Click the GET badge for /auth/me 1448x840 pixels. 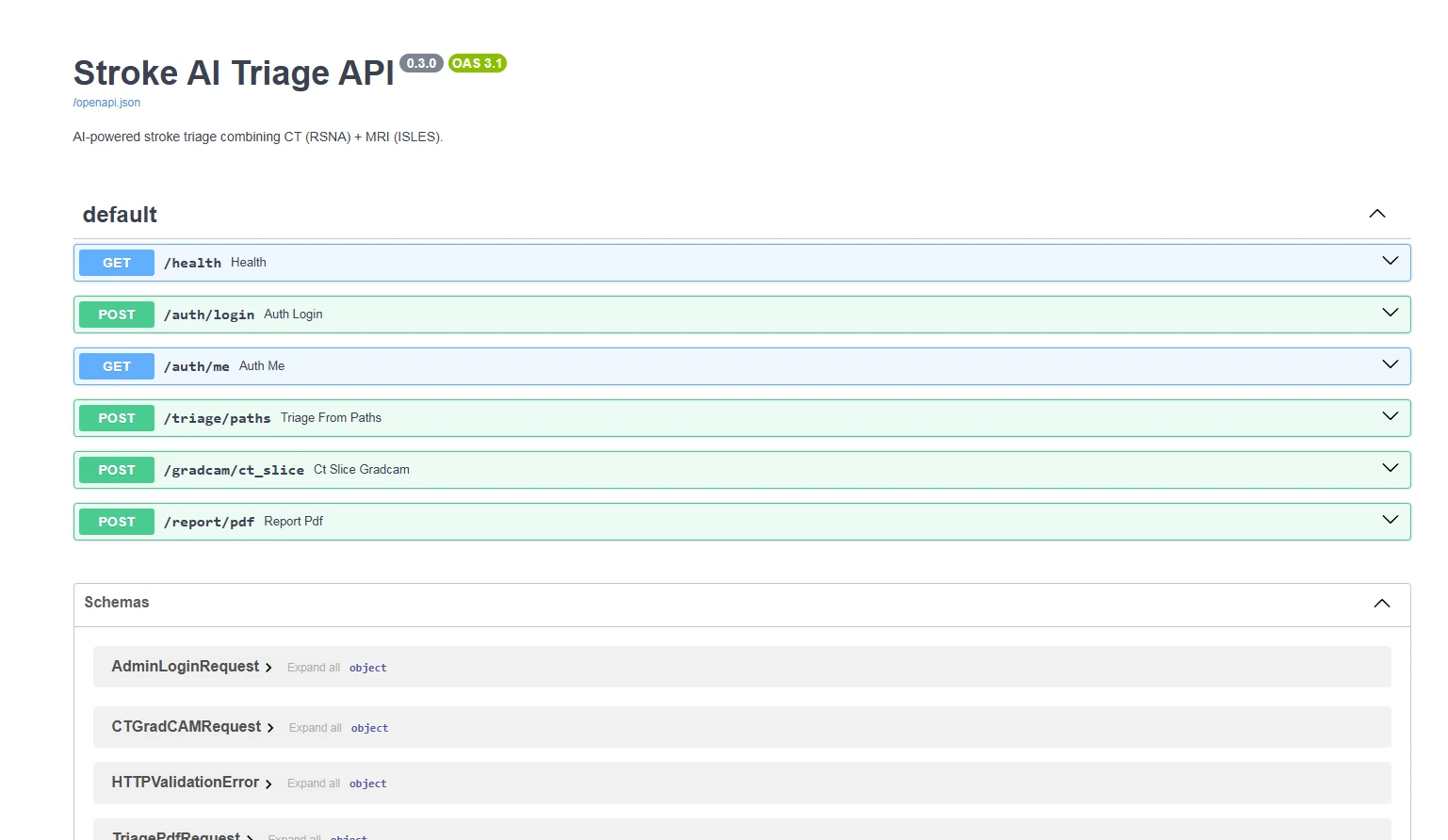tap(117, 366)
